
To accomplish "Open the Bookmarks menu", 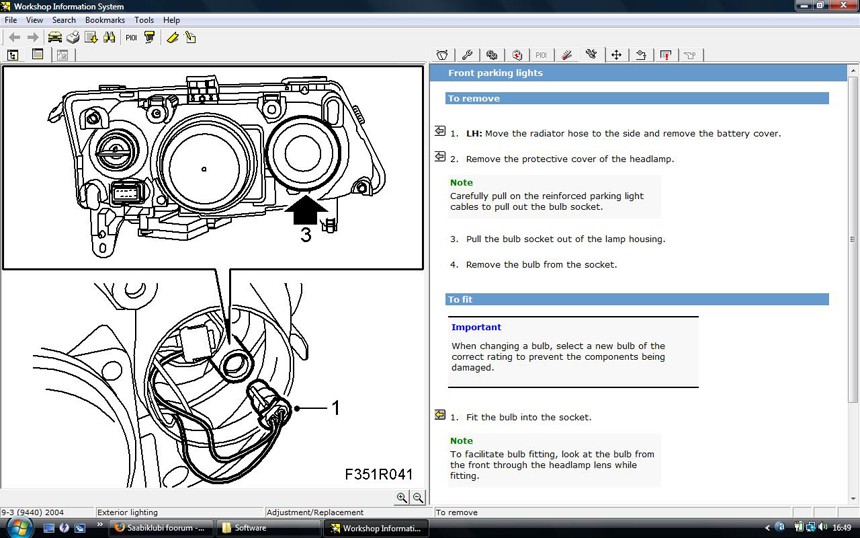I will click(105, 20).
